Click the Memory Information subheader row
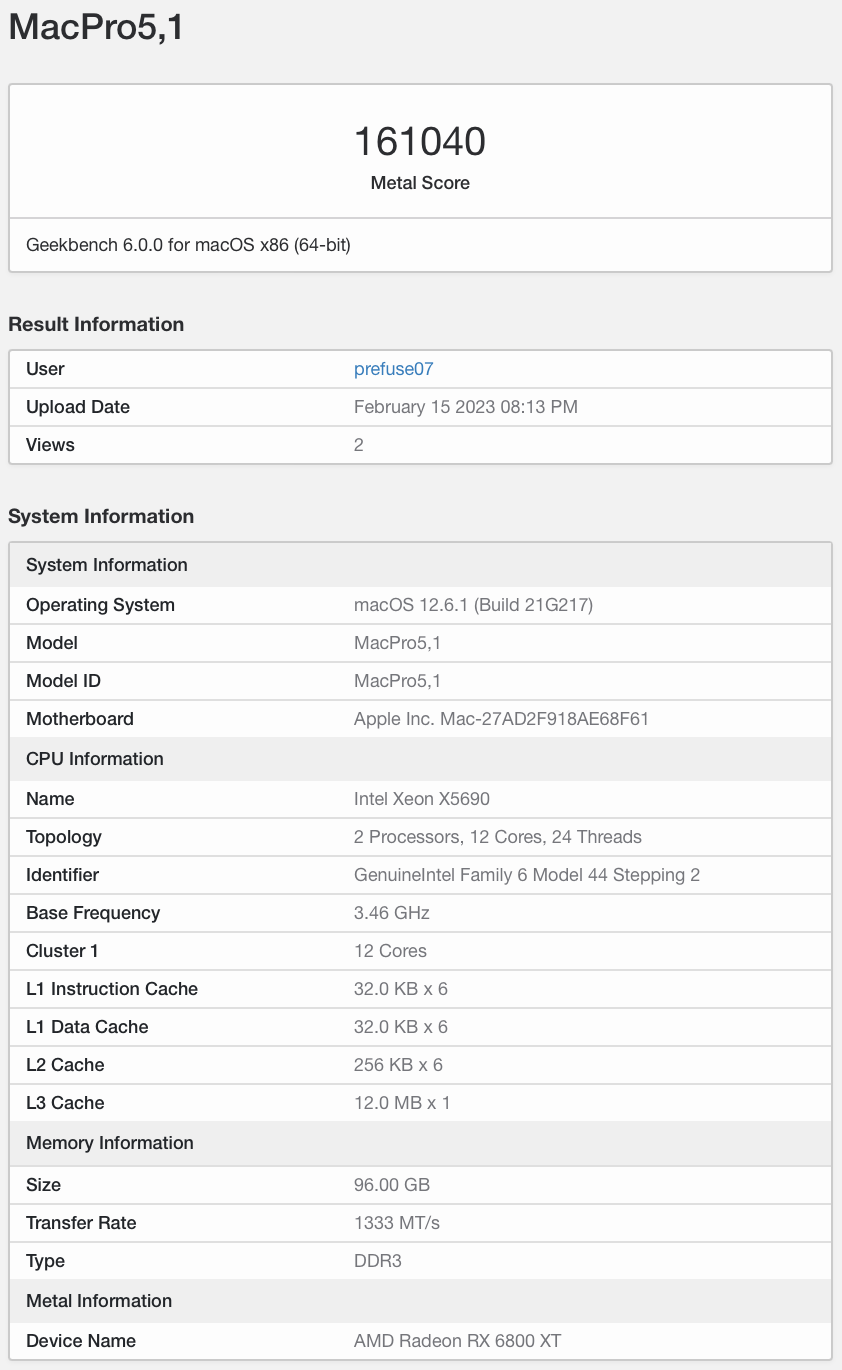This screenshot has height=1370, width=842. (420, 1143)
